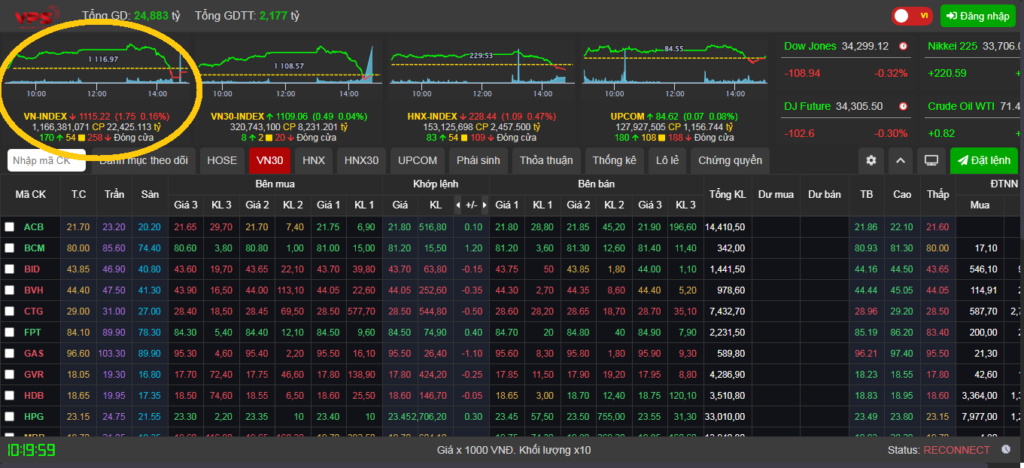Tick the checkbox for BID
The image size is (1024, 468).
pos(9,269)
